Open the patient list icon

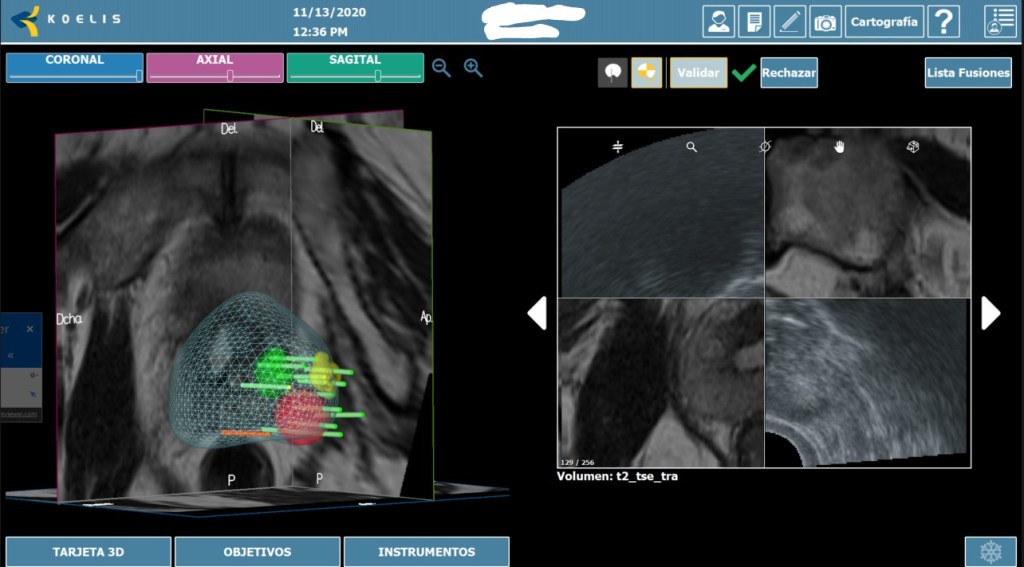tap(999, 21)
